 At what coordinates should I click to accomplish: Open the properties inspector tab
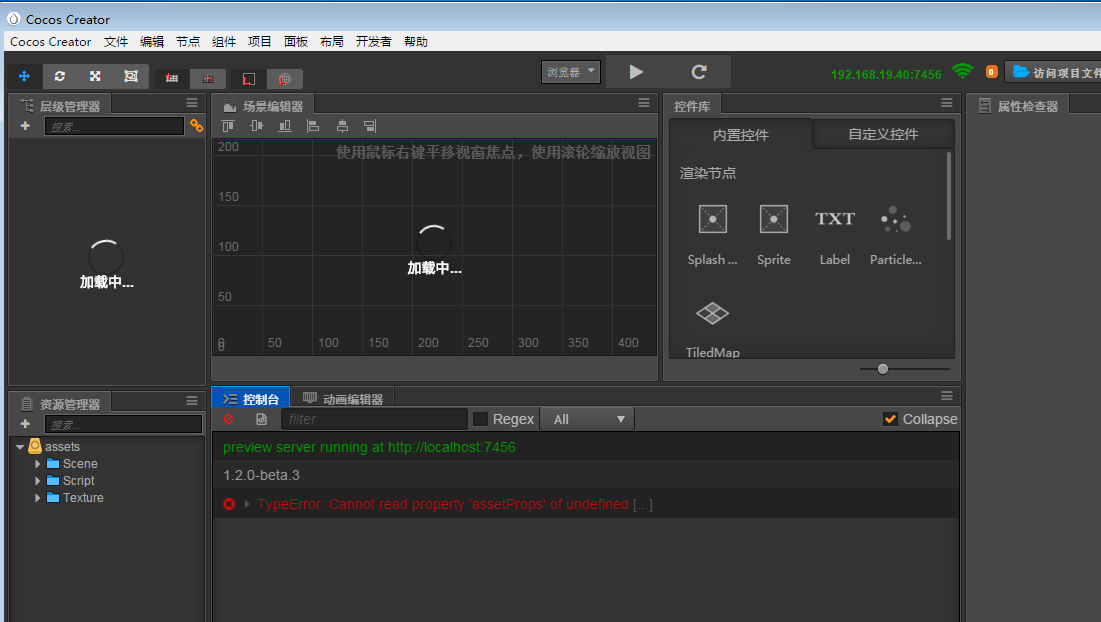pos(1018,106)
